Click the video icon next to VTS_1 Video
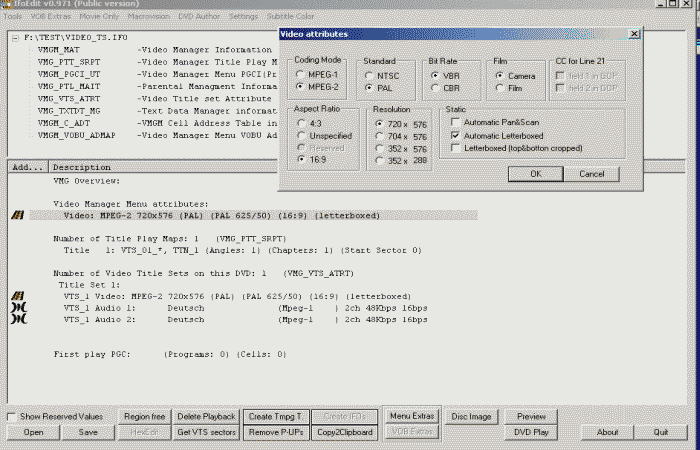Image resolution: width=700 pixels, height=450 pixels. [x=17, y=297]
